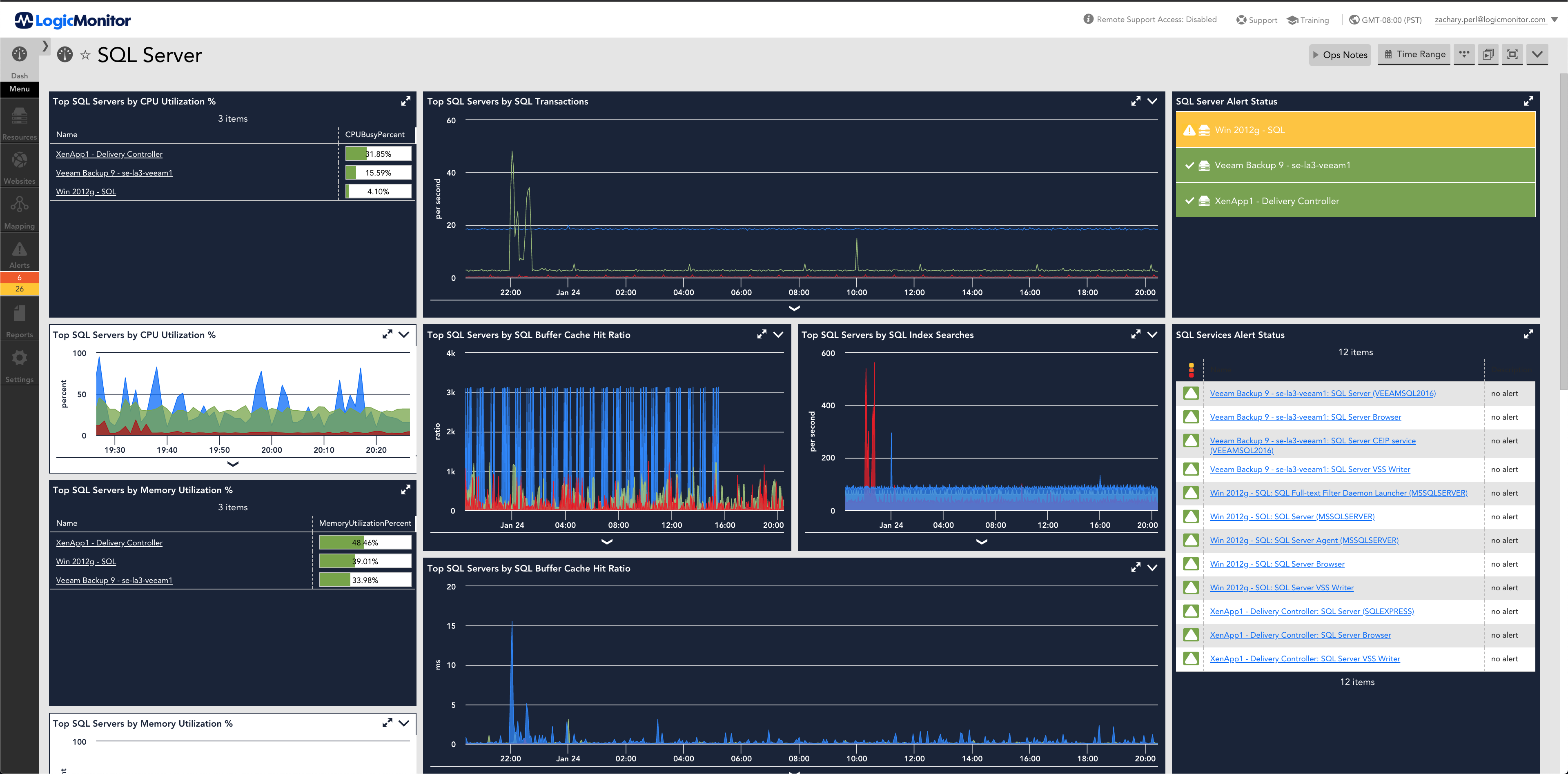The image size is (1568, 774).
Task: Open Training link in header
Action: click(x=1307, y=20)
